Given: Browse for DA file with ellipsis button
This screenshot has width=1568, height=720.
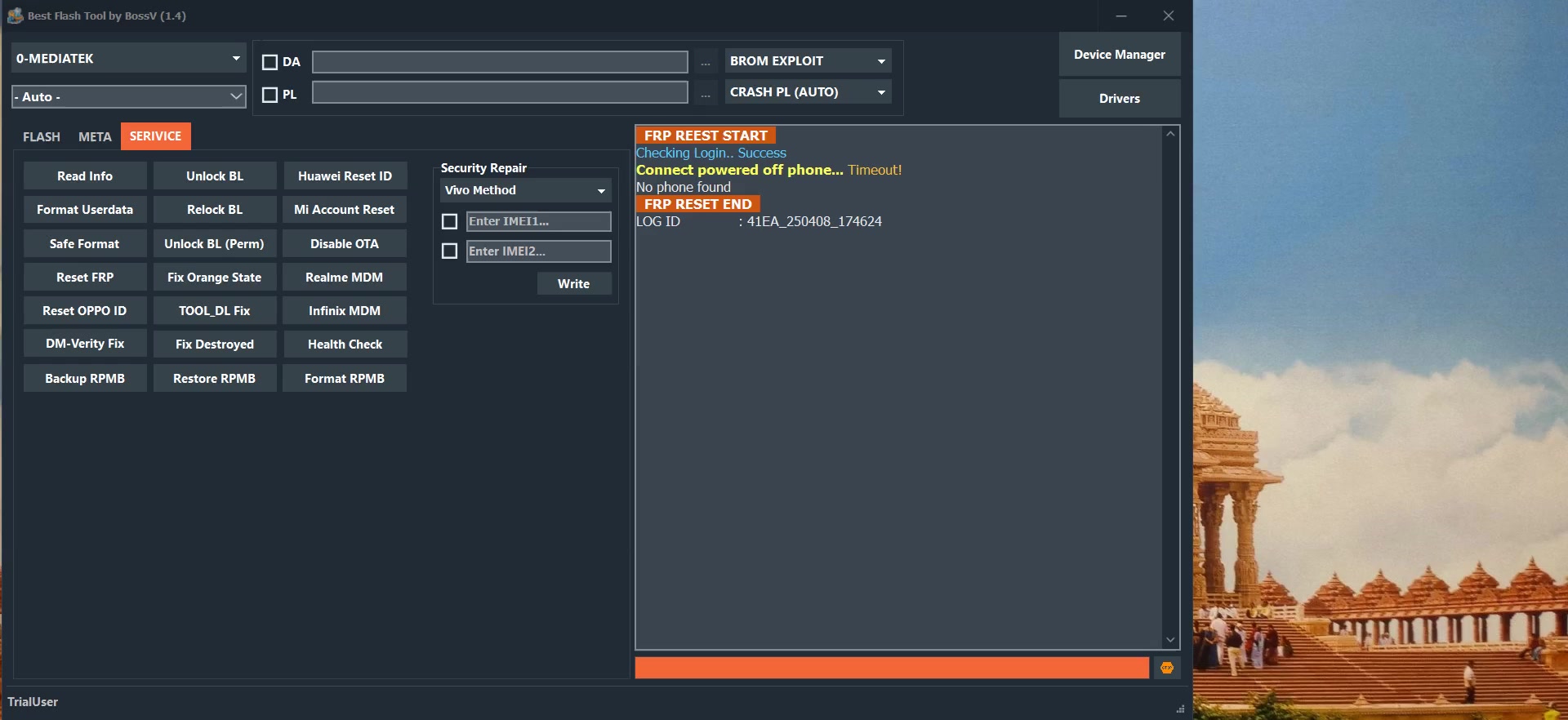Looking at the screenshot, I should pyautogui.click(x=706, y=62).
